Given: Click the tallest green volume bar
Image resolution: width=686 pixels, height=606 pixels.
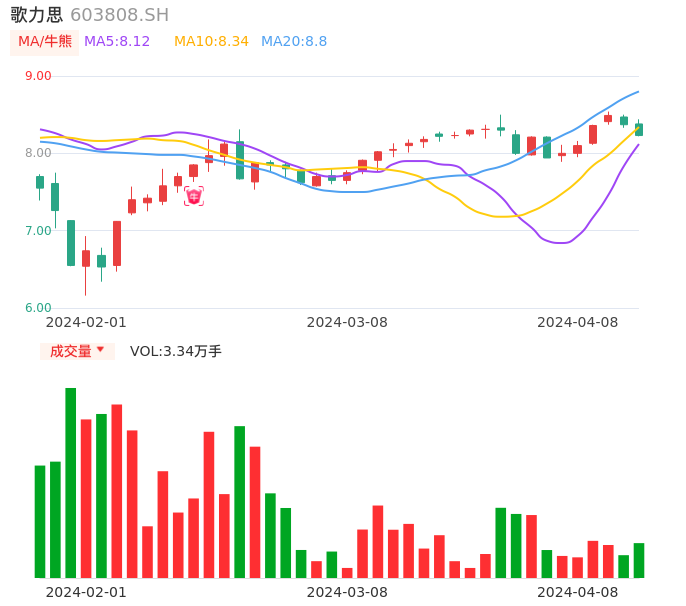Looking at the screenshot, I should click(x=71, y=482).
